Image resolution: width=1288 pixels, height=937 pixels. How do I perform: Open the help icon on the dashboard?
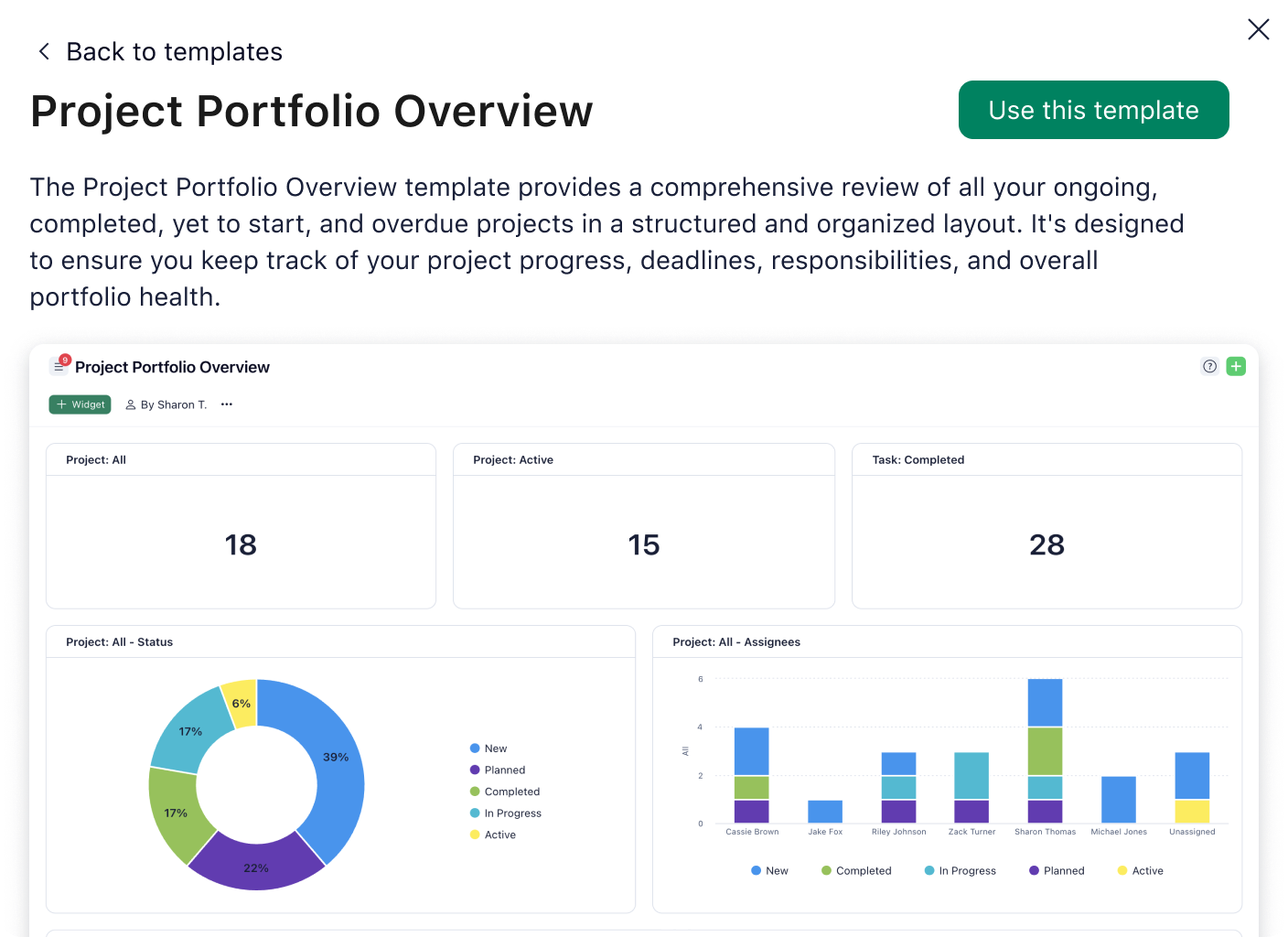coord(1209,366)
